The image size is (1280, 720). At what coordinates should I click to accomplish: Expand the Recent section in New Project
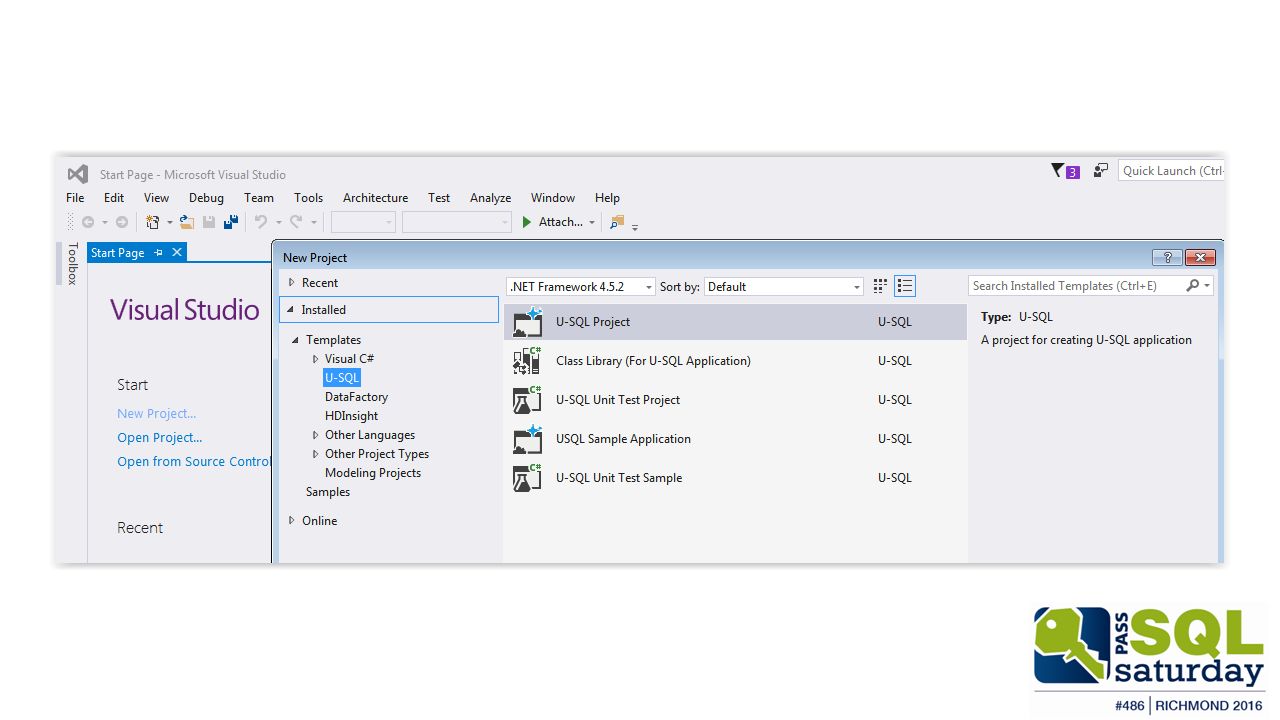[x=292, y=283]
